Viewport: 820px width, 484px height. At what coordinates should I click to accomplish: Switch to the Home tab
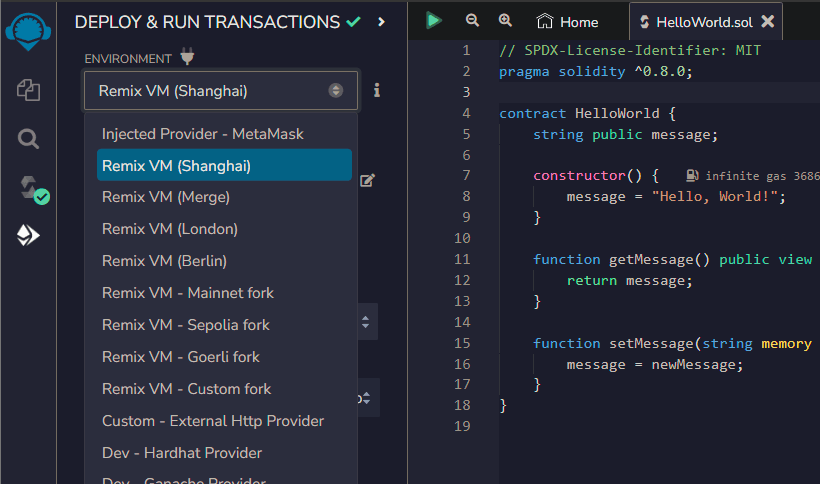(567, 22)
